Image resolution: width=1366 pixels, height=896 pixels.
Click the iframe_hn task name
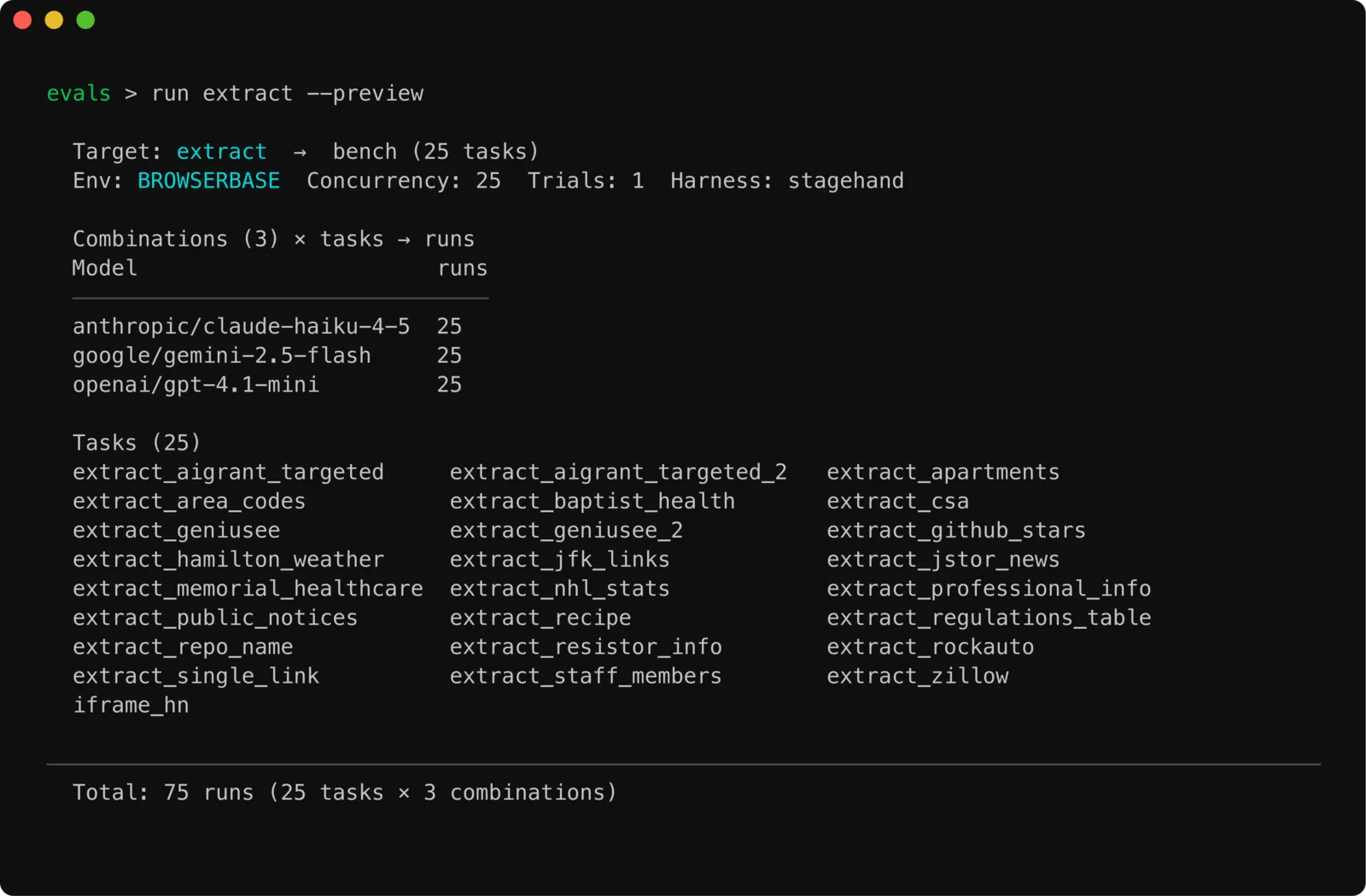tap(131, 705)
